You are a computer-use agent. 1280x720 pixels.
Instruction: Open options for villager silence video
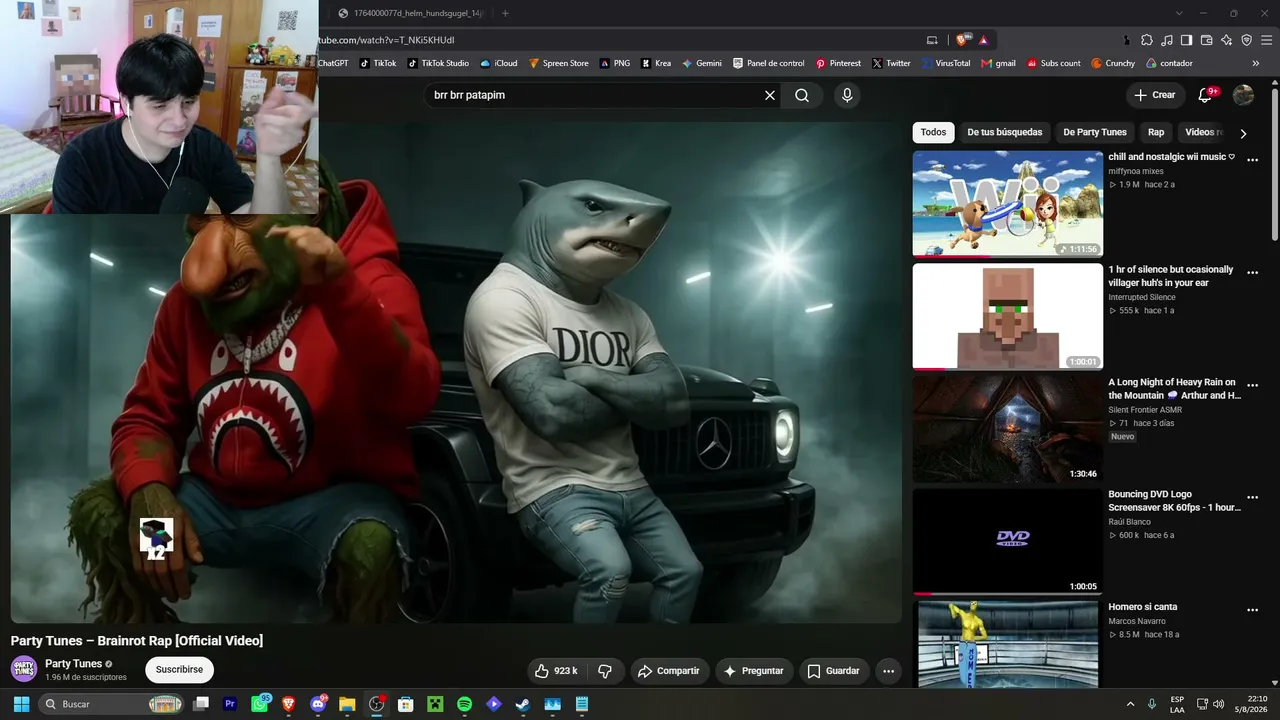click(1252, 272)
